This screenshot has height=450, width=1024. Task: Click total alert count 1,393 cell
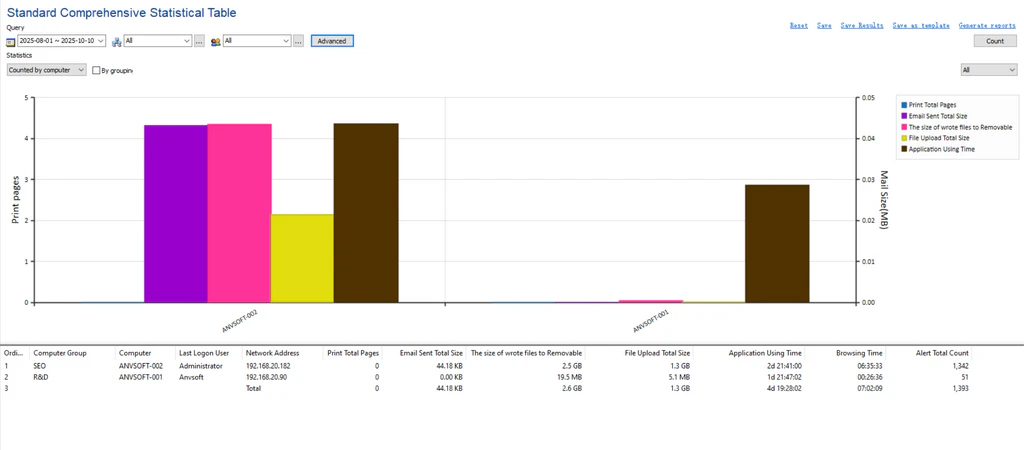pyautogui.click(x=960, y=388)
